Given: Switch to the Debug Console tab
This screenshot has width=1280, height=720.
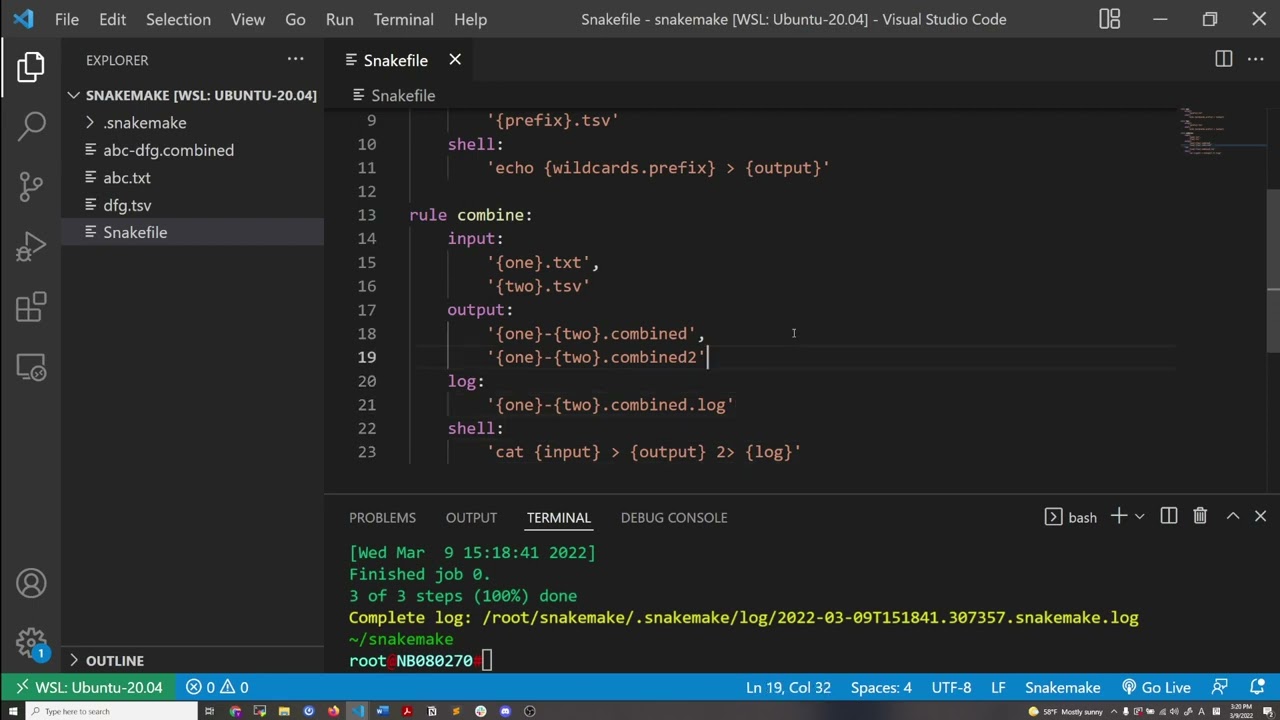Looking at the screenshot, I should (674, 517).
